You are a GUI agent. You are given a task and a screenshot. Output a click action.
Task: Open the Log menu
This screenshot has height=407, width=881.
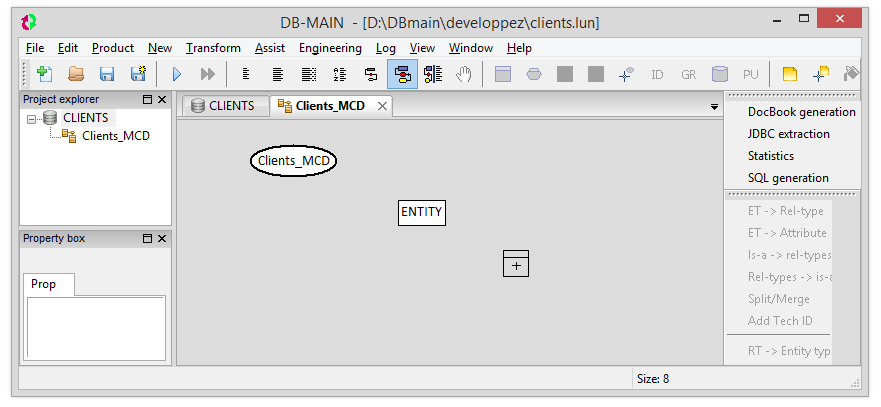click(x=386, y=48)
